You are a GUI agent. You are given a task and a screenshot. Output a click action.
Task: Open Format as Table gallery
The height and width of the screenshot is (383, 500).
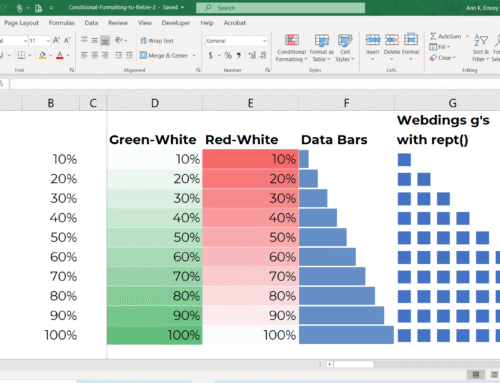(x=321, y=48)
